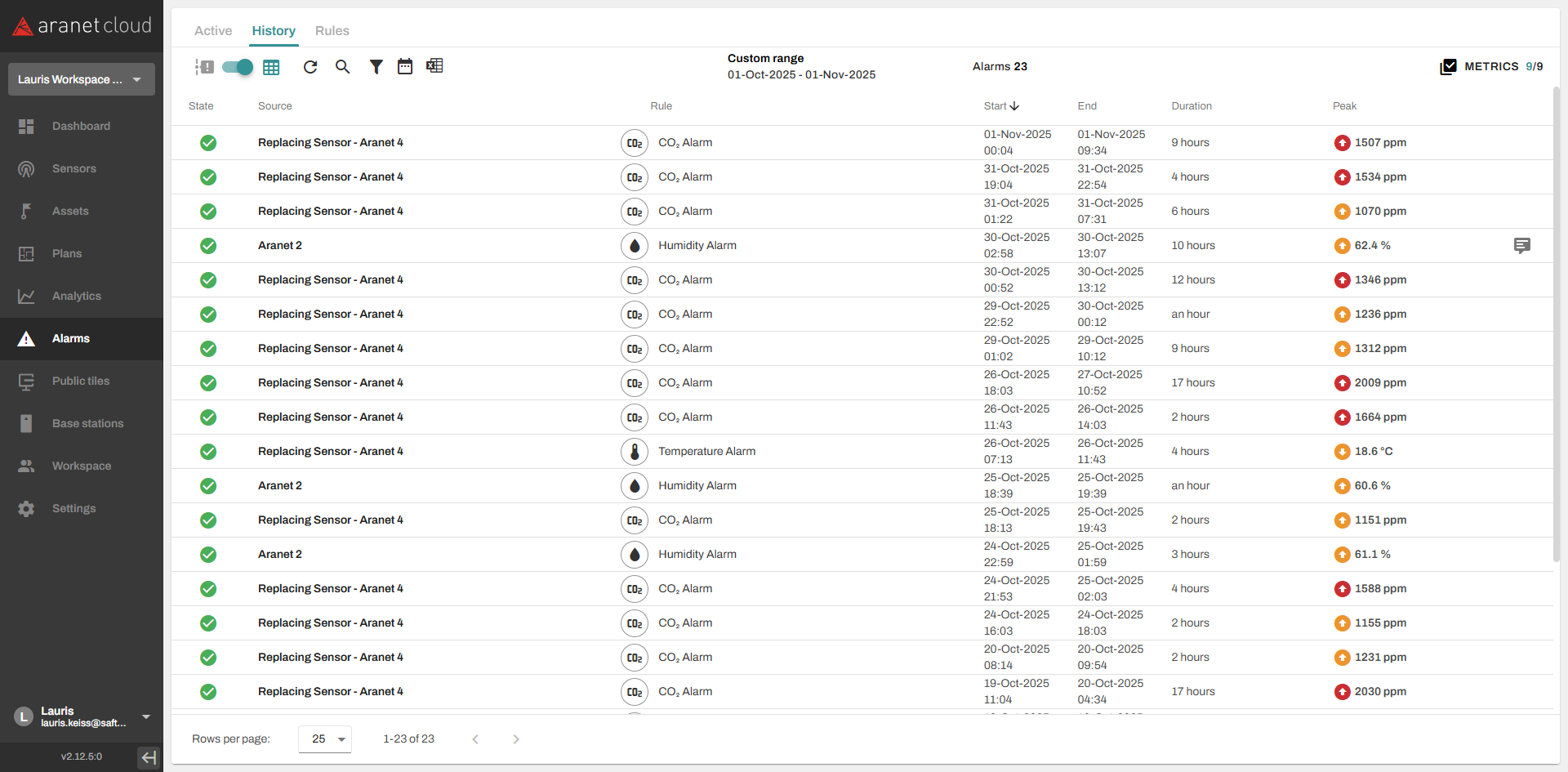The height and width of the screenshot is (772, 1568).
Task: Open the Rows per page dropdown
Action: pyautogui.click(x=325, y=739)
